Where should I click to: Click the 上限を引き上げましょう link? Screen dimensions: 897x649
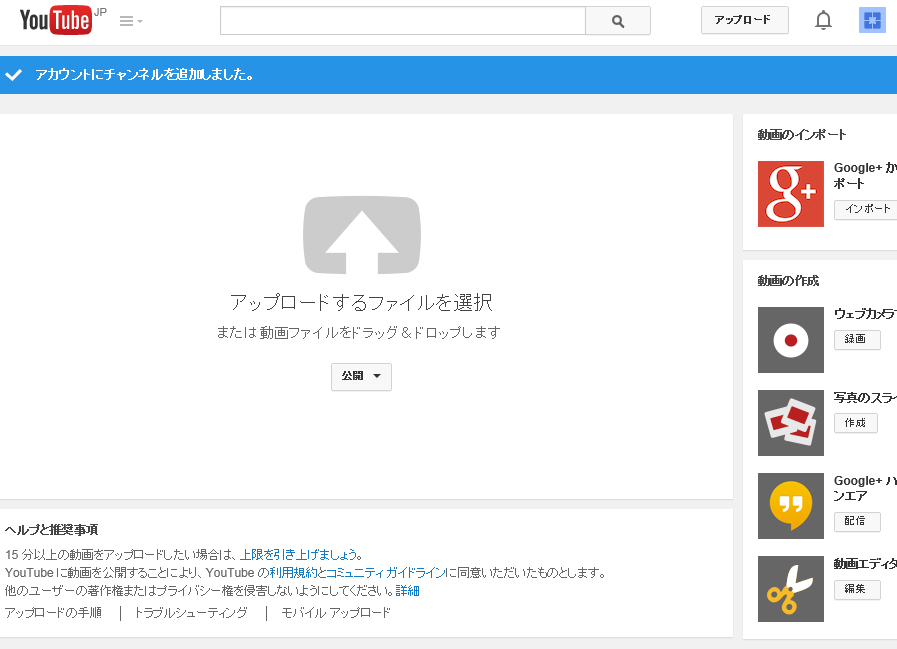(297, 554)
